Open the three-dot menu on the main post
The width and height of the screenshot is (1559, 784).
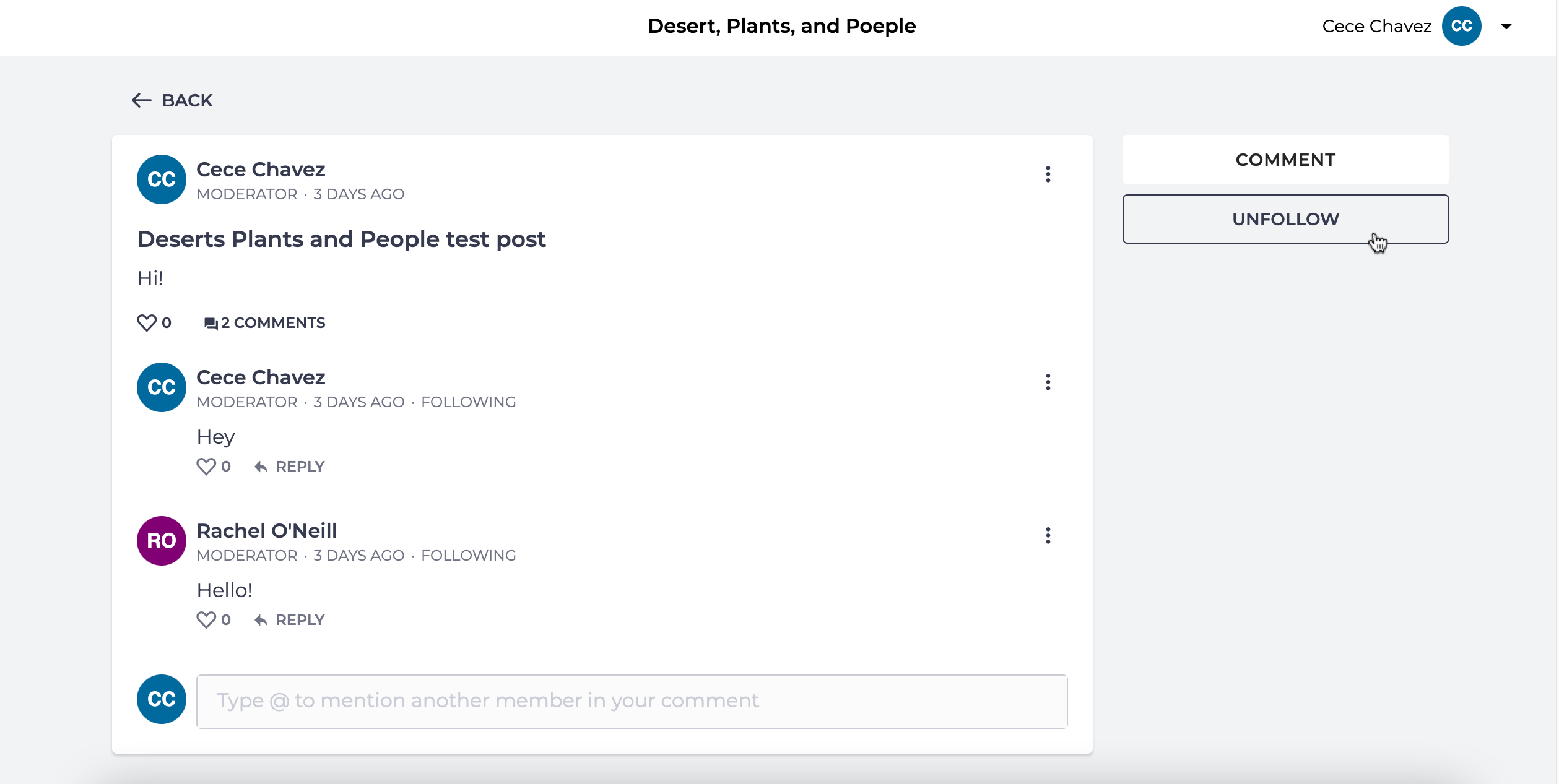(1048, 174)
